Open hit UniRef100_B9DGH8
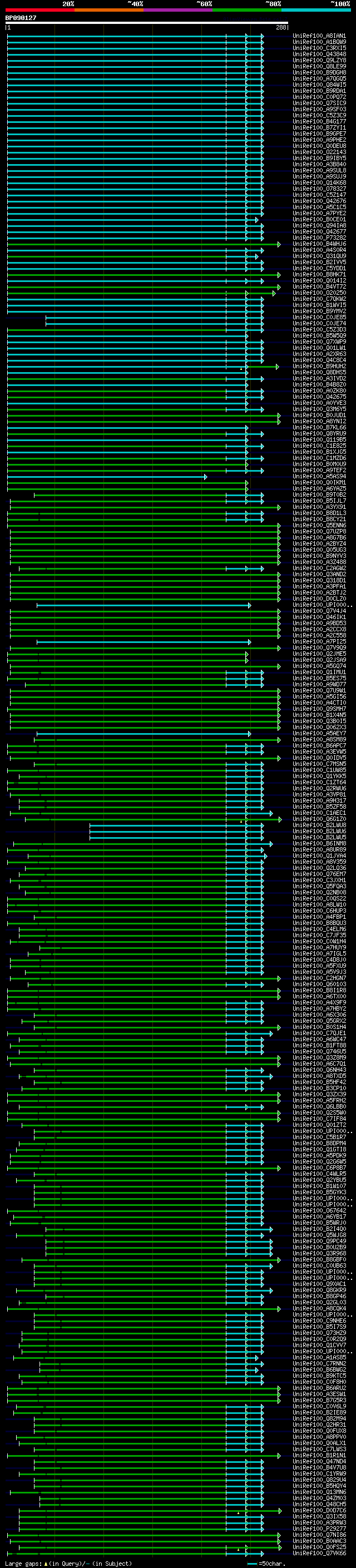This screenshot has height=1568, width=356. 319,72
